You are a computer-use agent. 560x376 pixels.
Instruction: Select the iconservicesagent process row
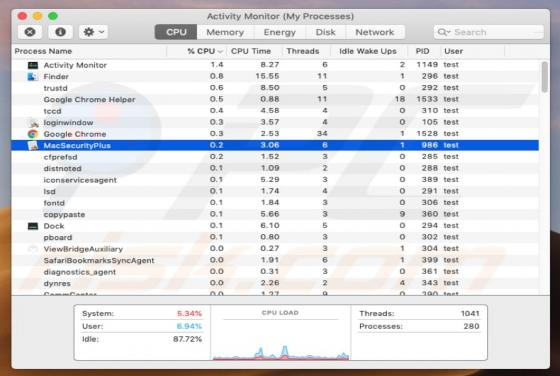(x=275, y=180)
